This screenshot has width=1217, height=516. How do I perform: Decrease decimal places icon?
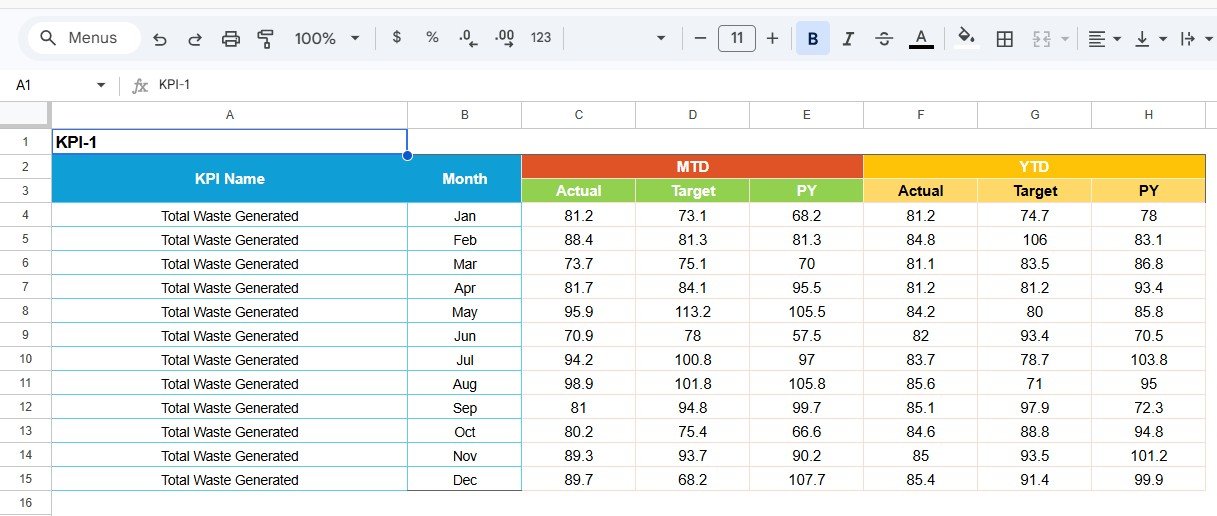click(468, 38)
